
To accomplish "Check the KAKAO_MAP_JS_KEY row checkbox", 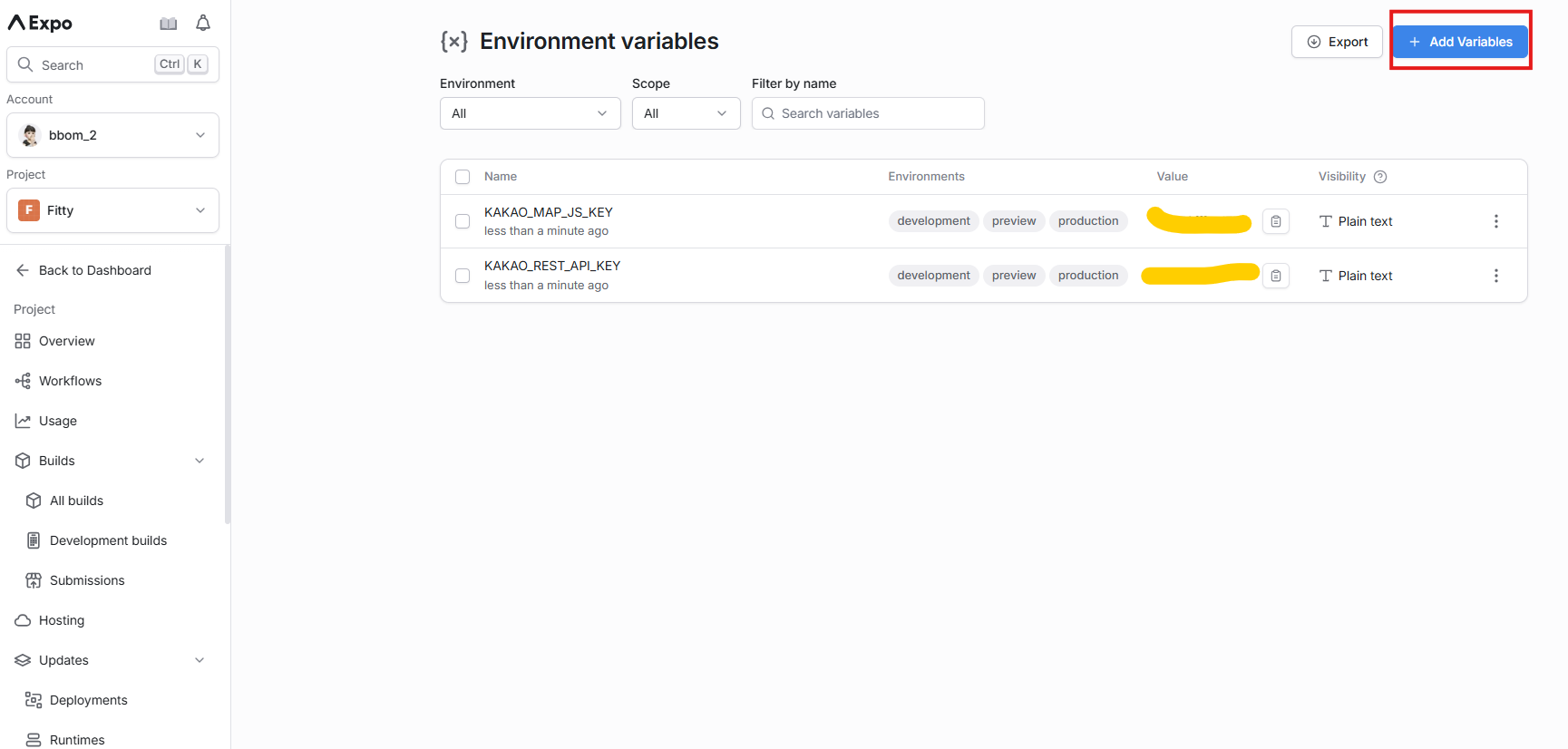I will (463, 221).
